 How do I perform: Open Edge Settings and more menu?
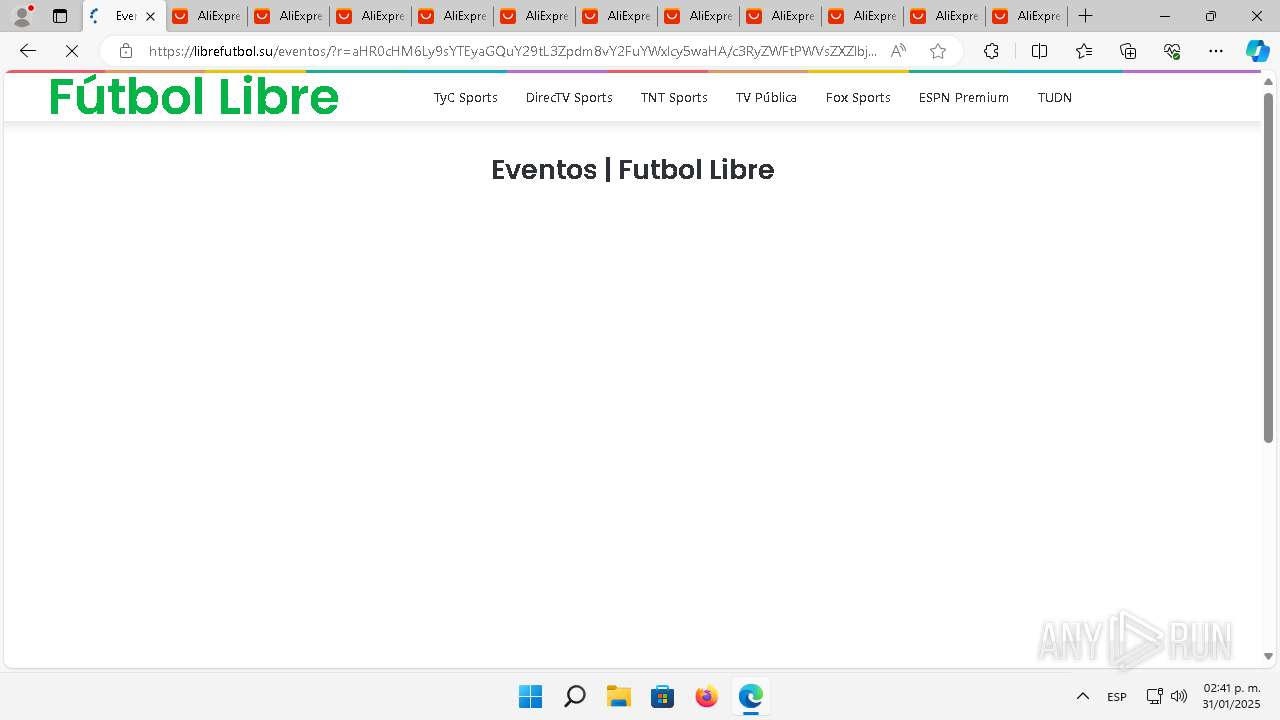(1216, 51)
